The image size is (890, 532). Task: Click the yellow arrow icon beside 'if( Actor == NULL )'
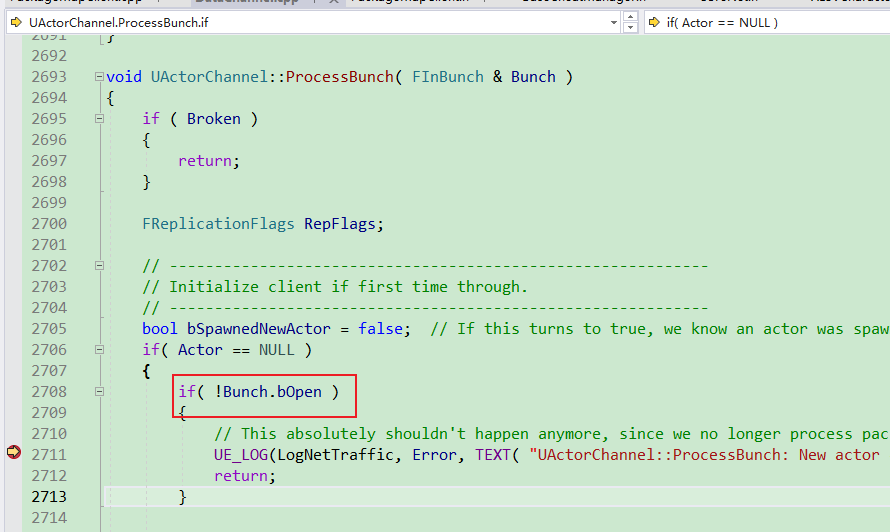coord(654,23)
